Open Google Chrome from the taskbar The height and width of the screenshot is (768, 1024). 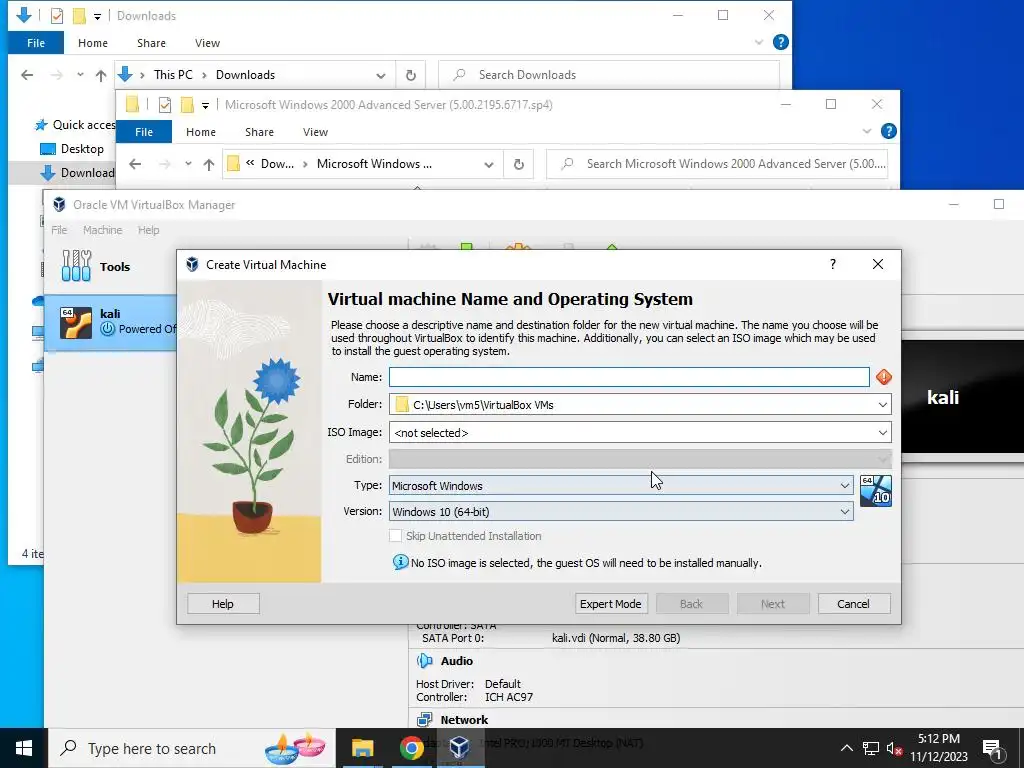[x=411, y=748]
